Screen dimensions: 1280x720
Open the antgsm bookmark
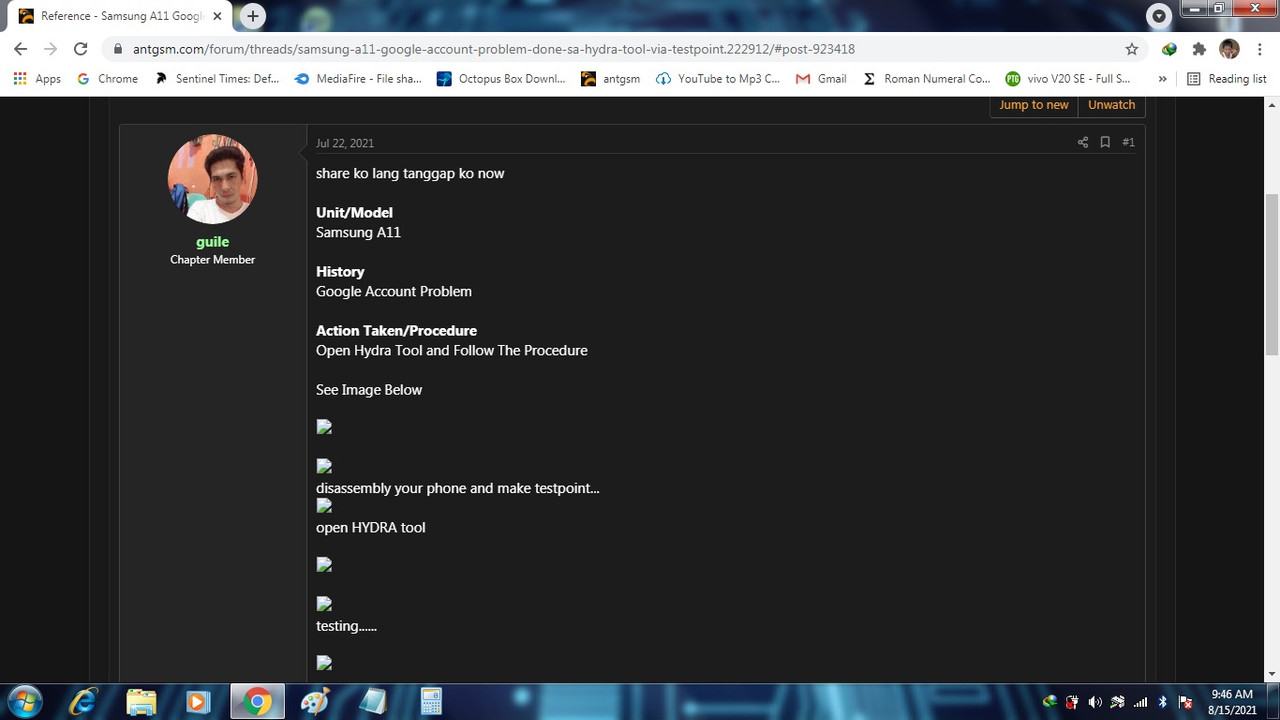610,79
